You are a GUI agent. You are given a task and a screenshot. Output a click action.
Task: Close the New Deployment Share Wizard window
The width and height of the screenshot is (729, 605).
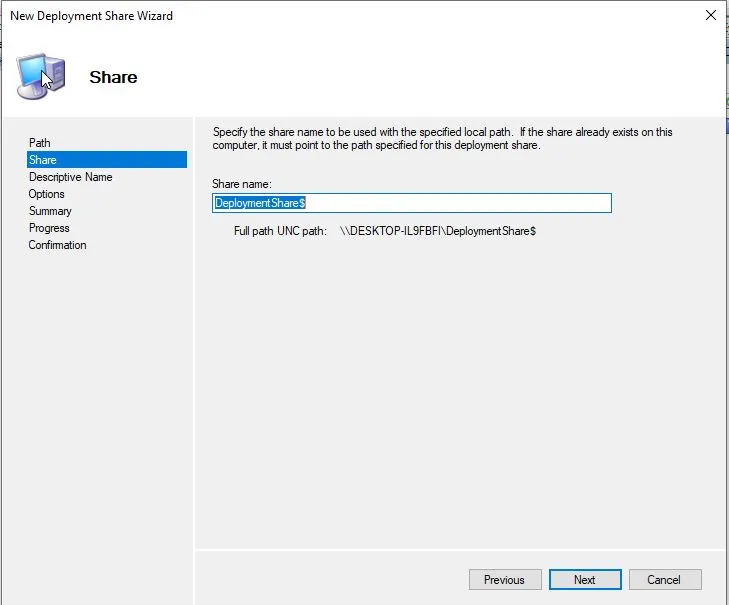(710, 16)
